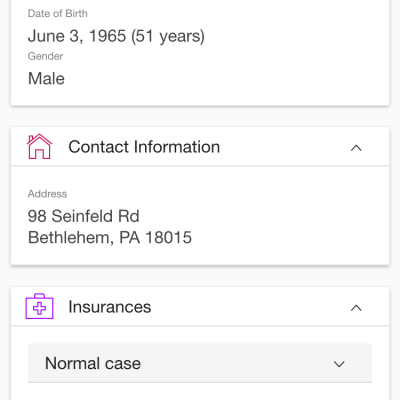
Task: Click the Gender label
Action: click(x=45, y=56)
